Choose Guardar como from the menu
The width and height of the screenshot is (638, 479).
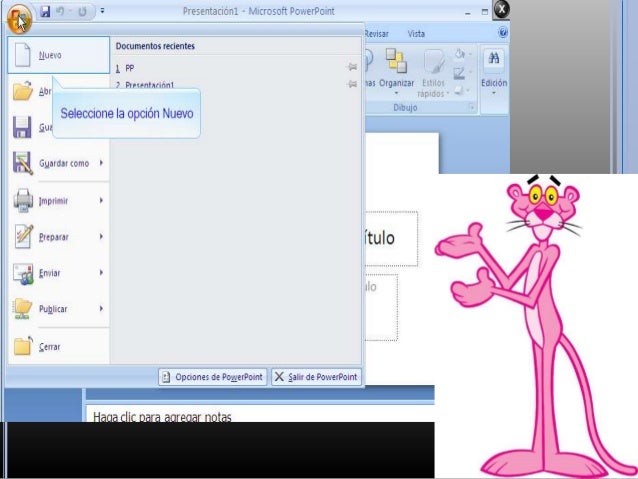click(x=59, y=163)
